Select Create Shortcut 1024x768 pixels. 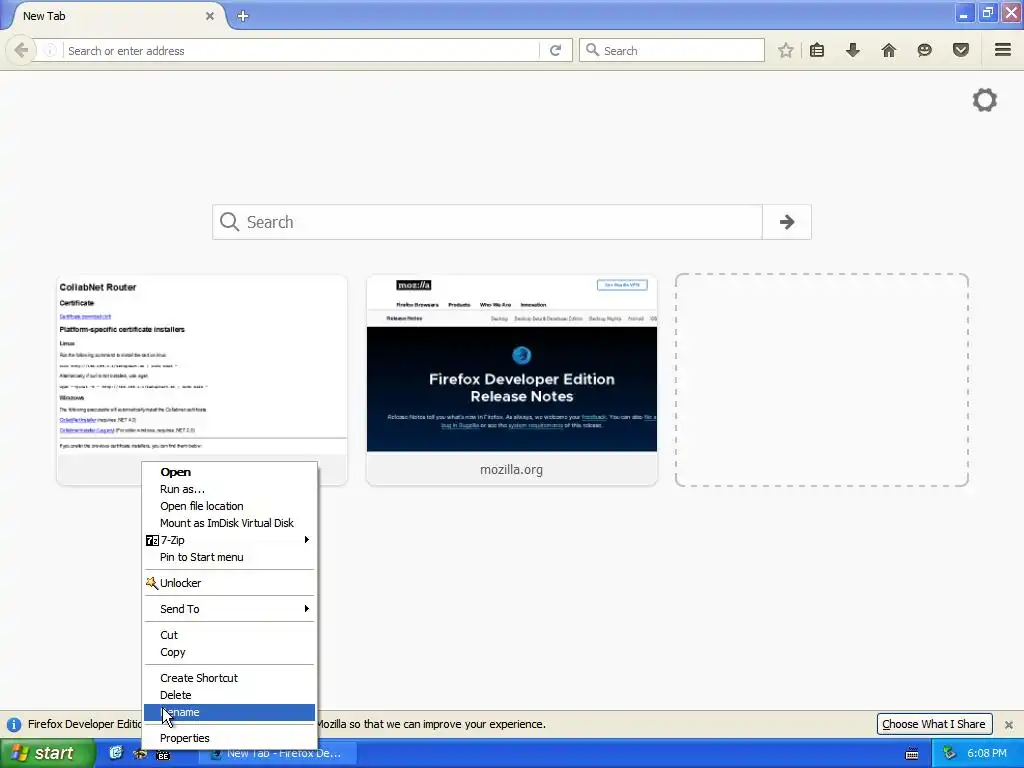click(229, 678)
